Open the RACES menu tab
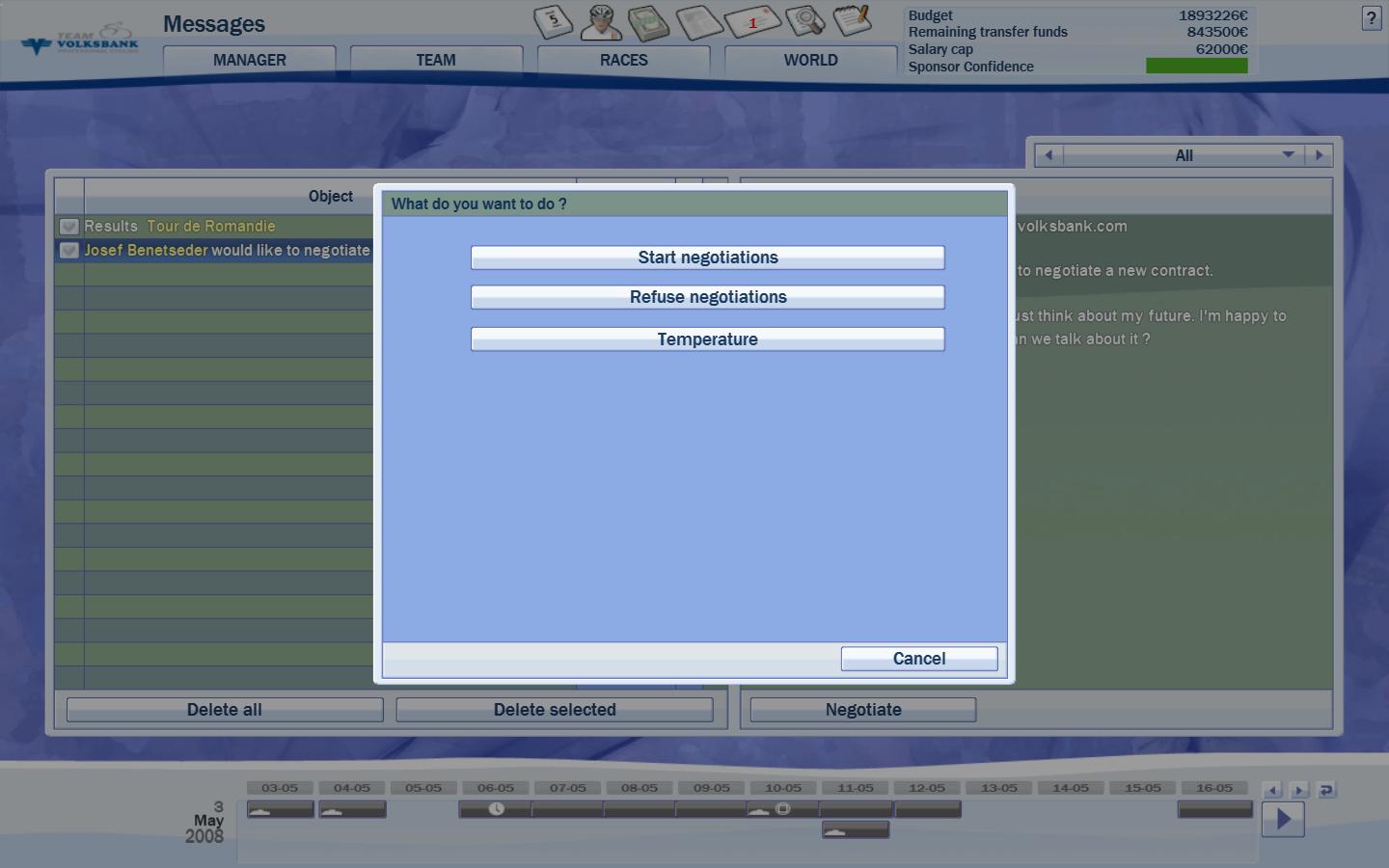This screenshot has width=1389, height=868. pyautogui.click(x=623, y=60)
